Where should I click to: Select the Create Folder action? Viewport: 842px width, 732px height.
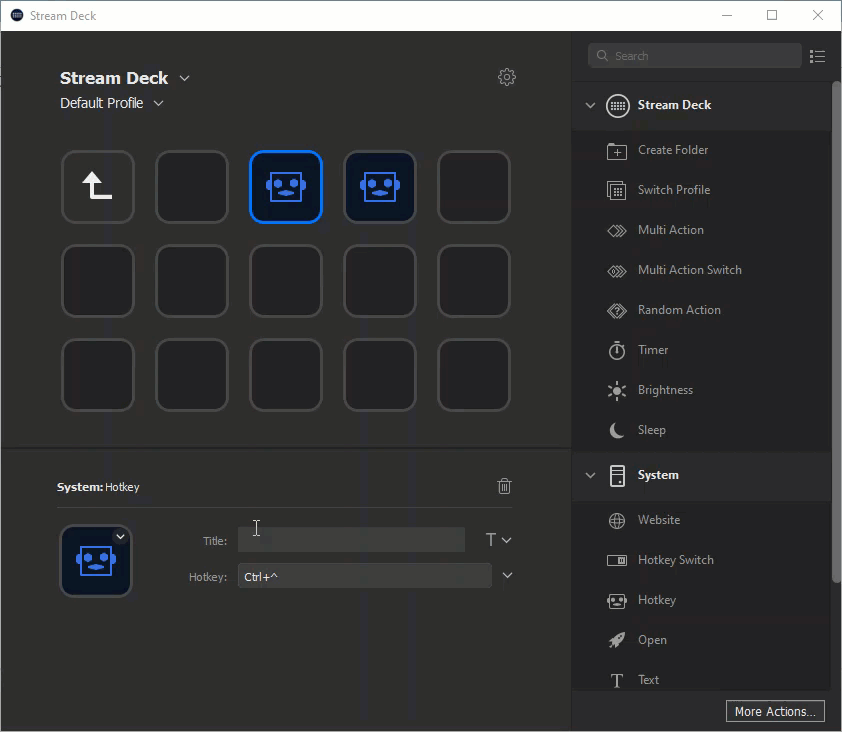(673, 150)
